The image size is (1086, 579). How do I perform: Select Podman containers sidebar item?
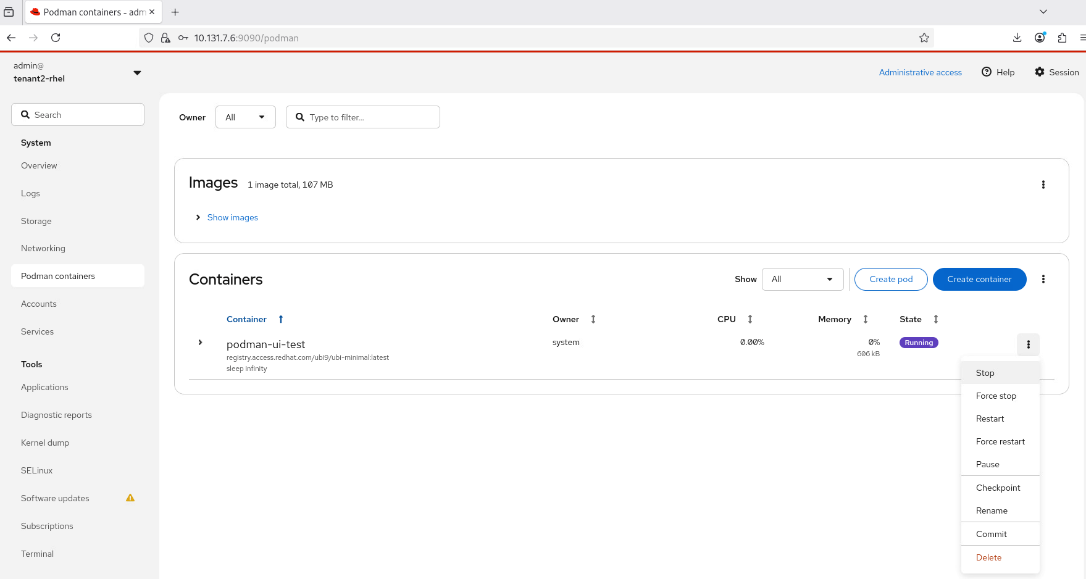pos(78,276)
